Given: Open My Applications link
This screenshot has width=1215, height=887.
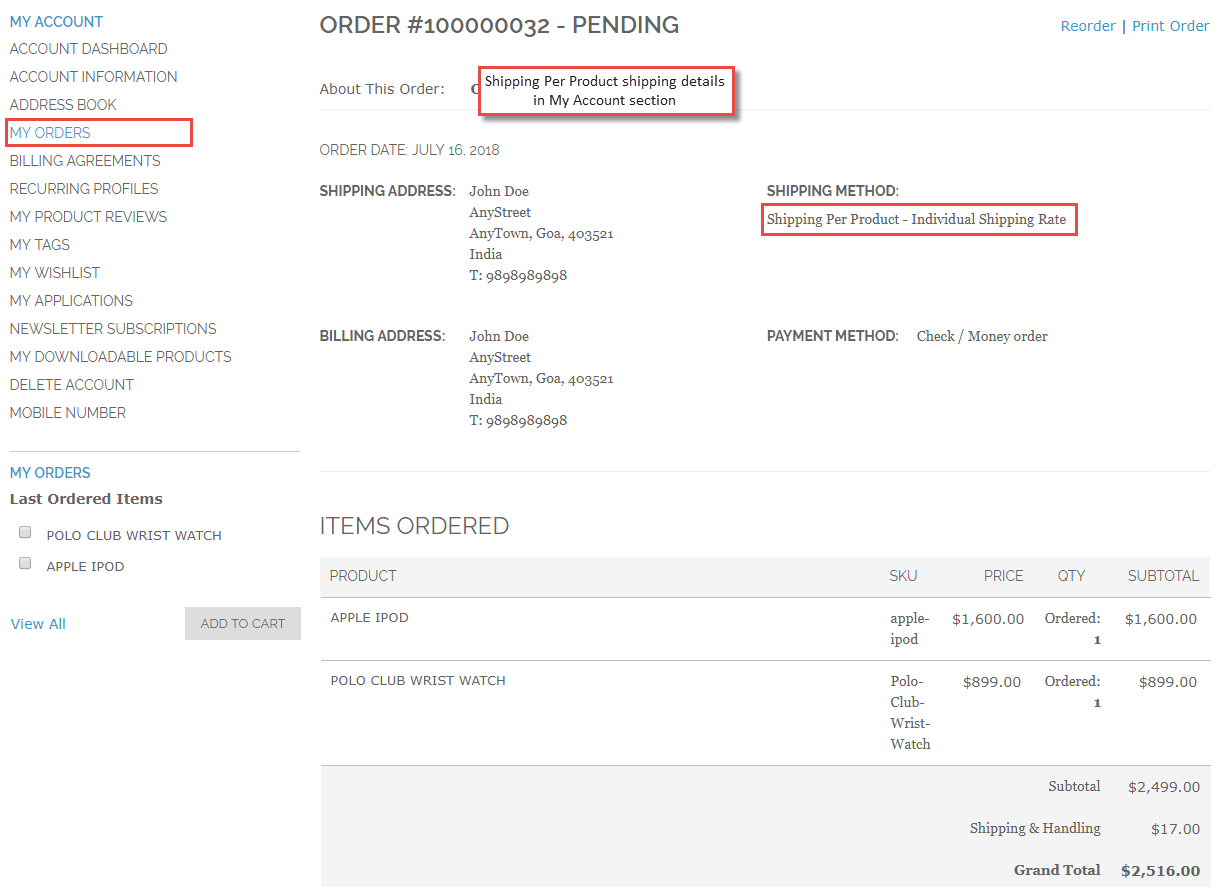Looking at the screenshot, I should pos(71,301).
